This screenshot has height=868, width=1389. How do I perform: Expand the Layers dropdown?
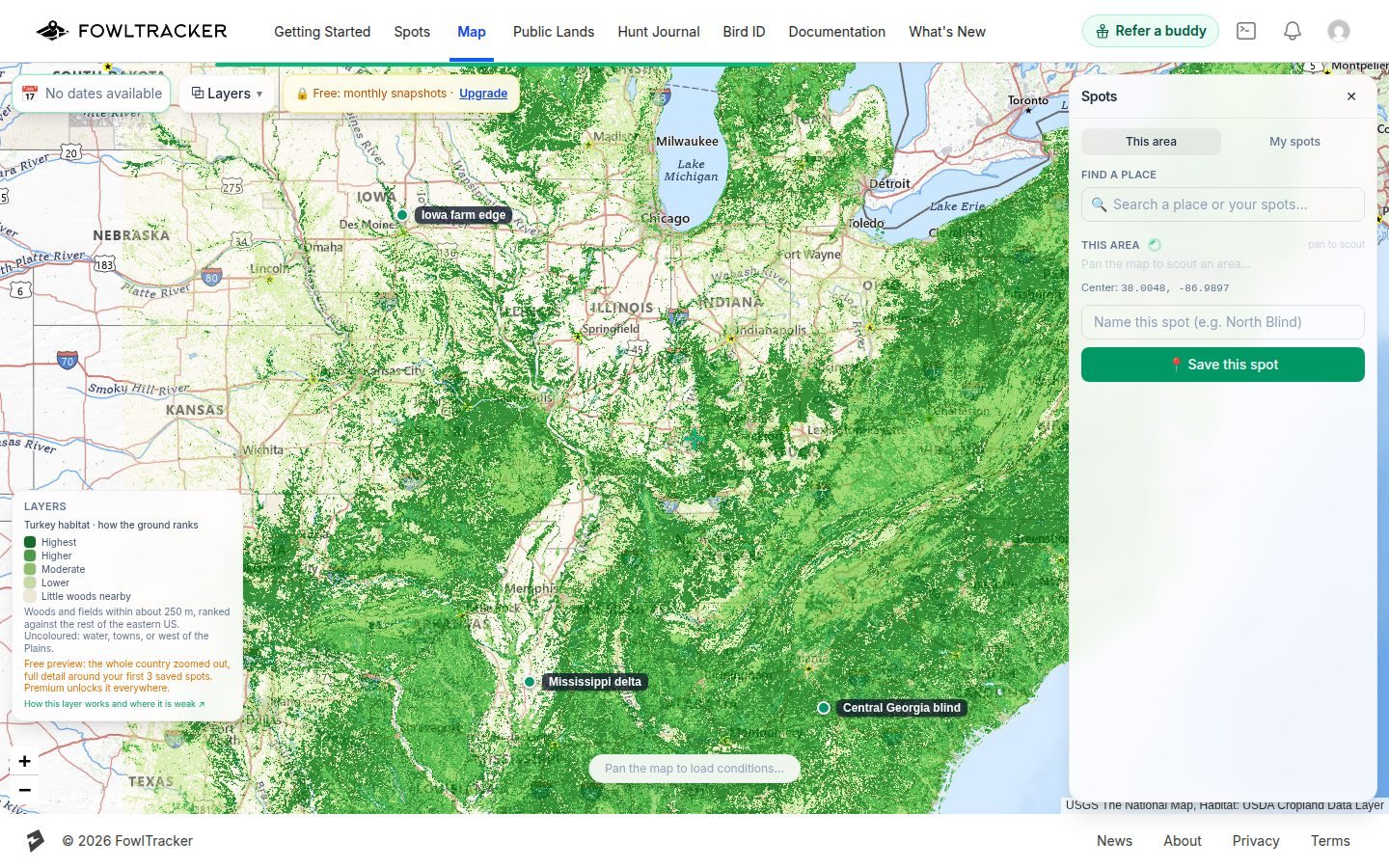coord(228,94)
